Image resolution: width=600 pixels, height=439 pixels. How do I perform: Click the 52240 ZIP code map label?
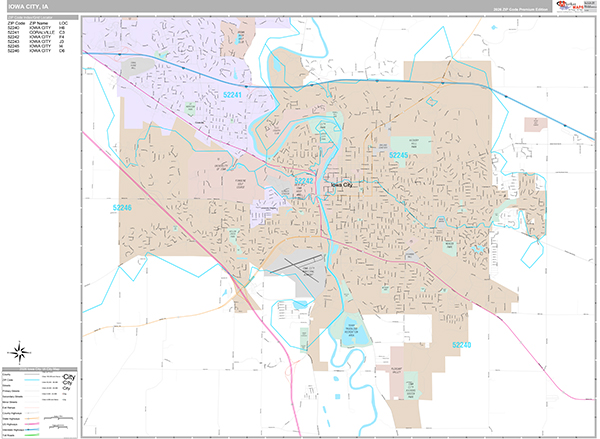461,346
